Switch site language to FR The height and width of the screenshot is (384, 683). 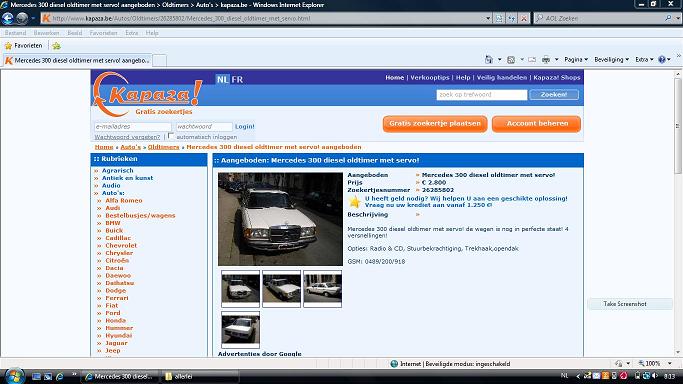pyautogui.click(x=237, y=79)
